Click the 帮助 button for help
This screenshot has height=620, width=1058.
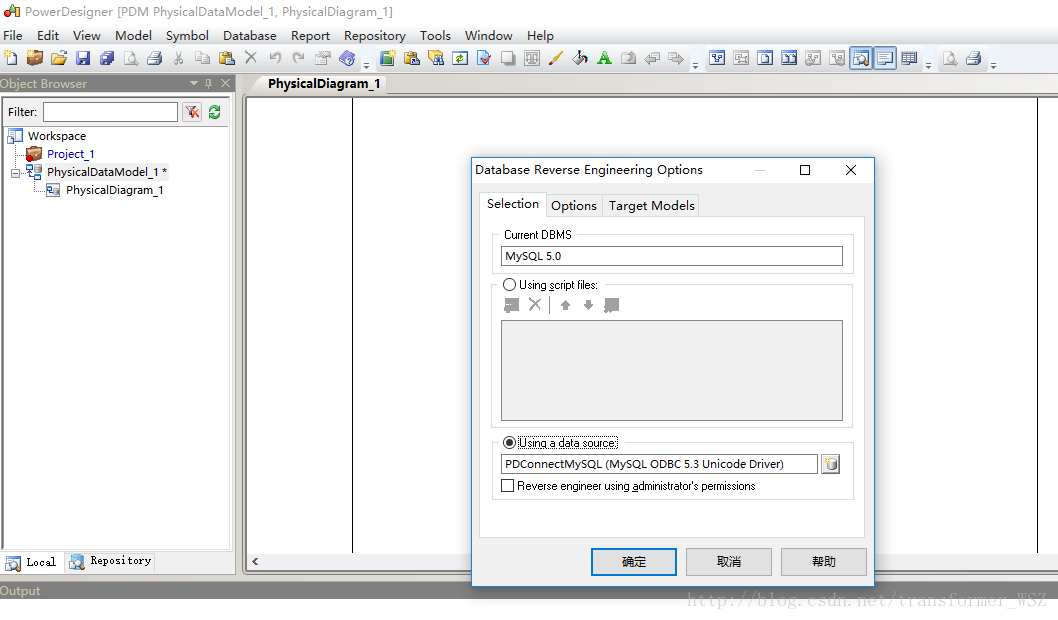pyautogui.click(x=823, y=561)
